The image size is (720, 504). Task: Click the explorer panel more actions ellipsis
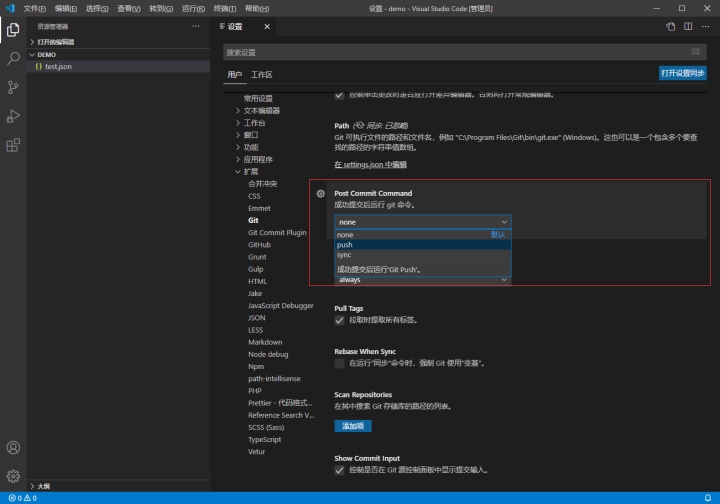point(196,26)
